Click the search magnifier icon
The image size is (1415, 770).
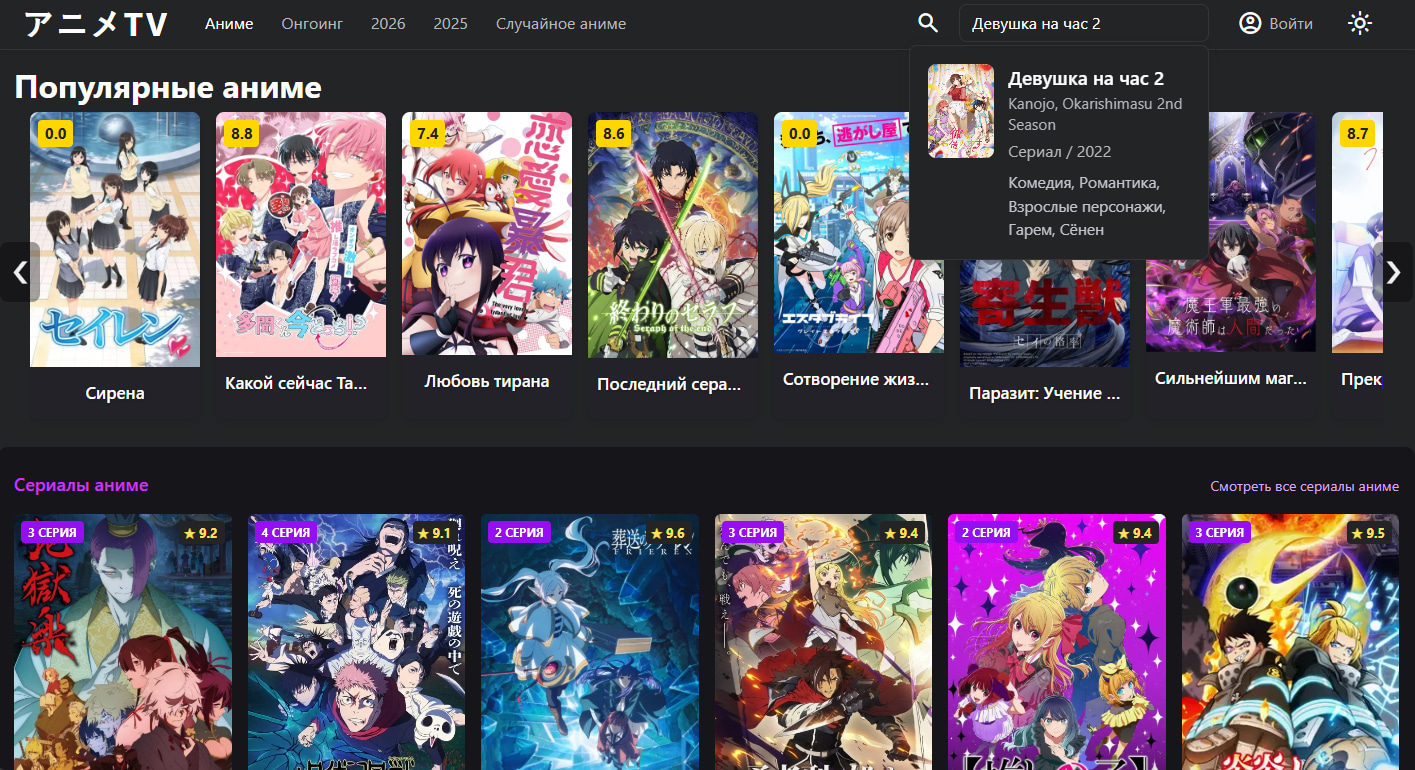[x=928, y=23]
